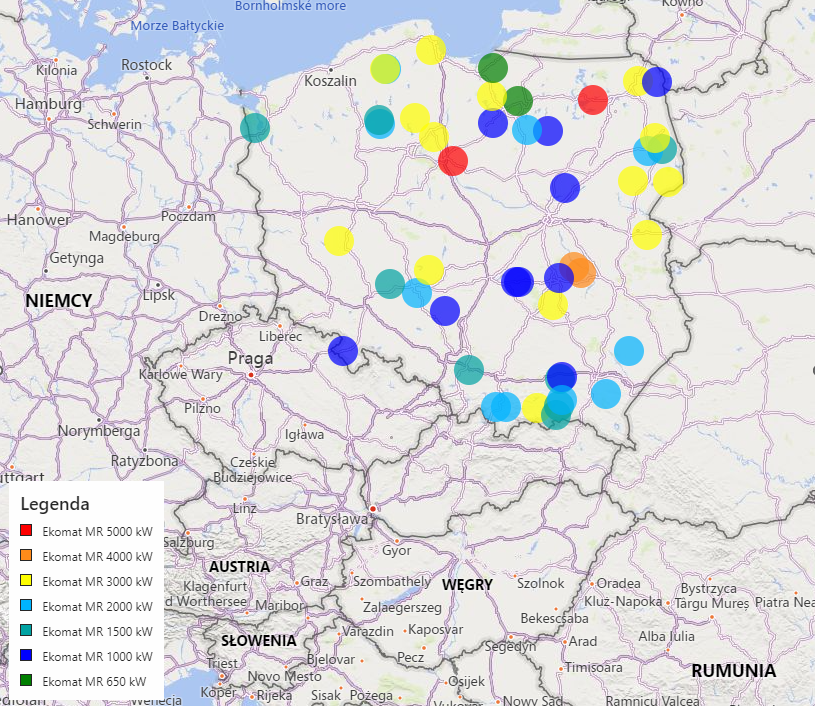Click the dark blue marker north of Praga

[343, 351]
